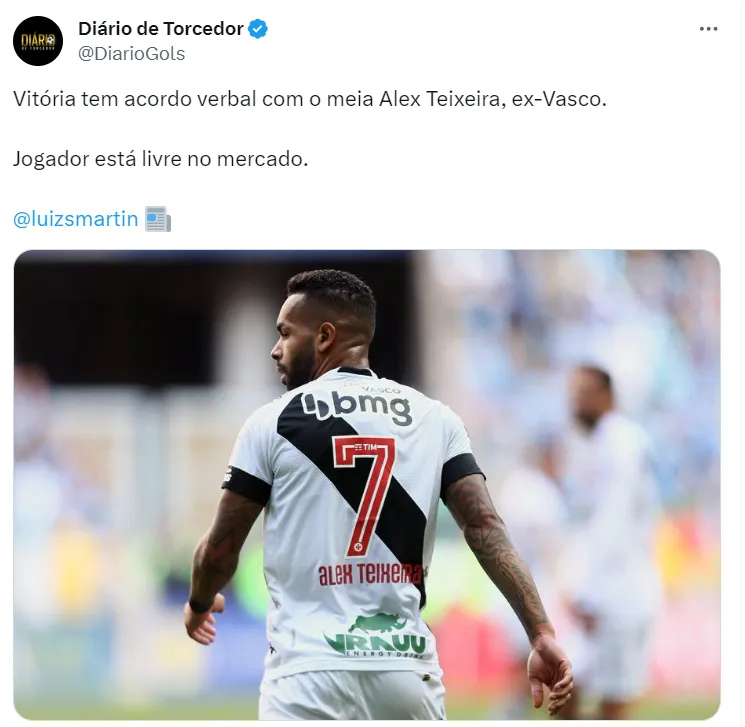This screenshot has height=727, width=745.
Task: Click the player's head in the photo
Action: coord(325,325)
